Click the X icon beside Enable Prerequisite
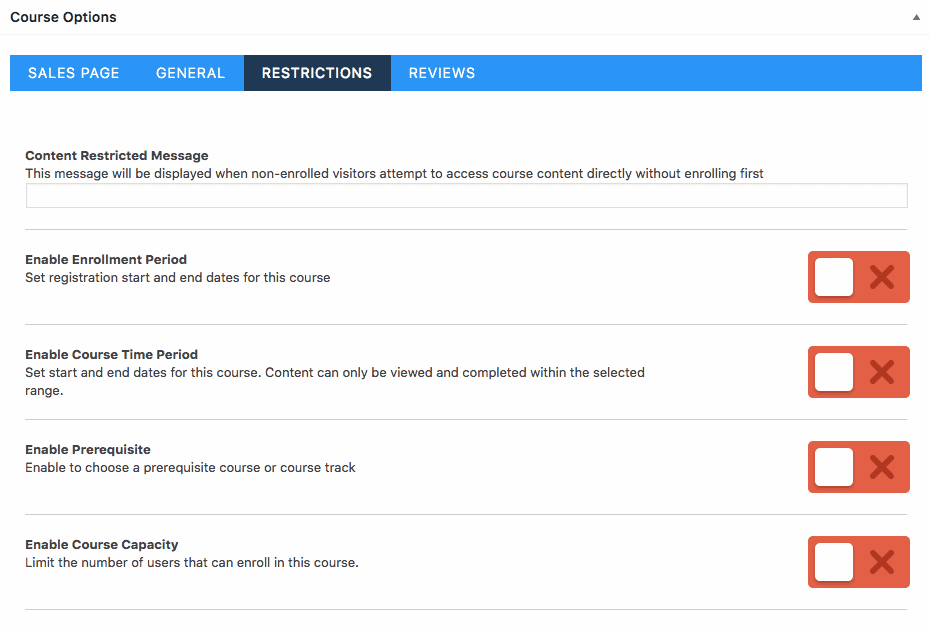The height and width of the screenshot is (635, 930). [882, 467]
